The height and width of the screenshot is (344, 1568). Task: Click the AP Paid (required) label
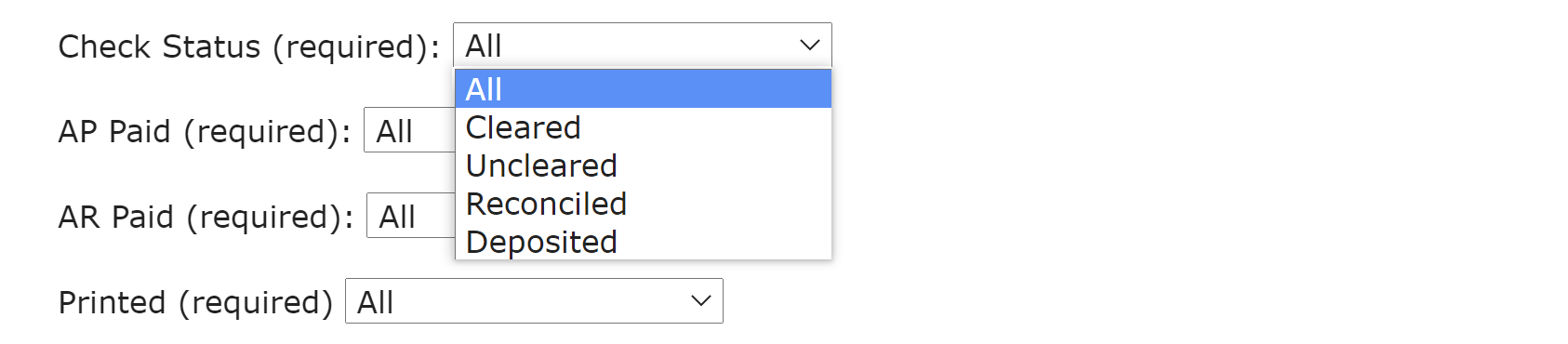[205, 132]
